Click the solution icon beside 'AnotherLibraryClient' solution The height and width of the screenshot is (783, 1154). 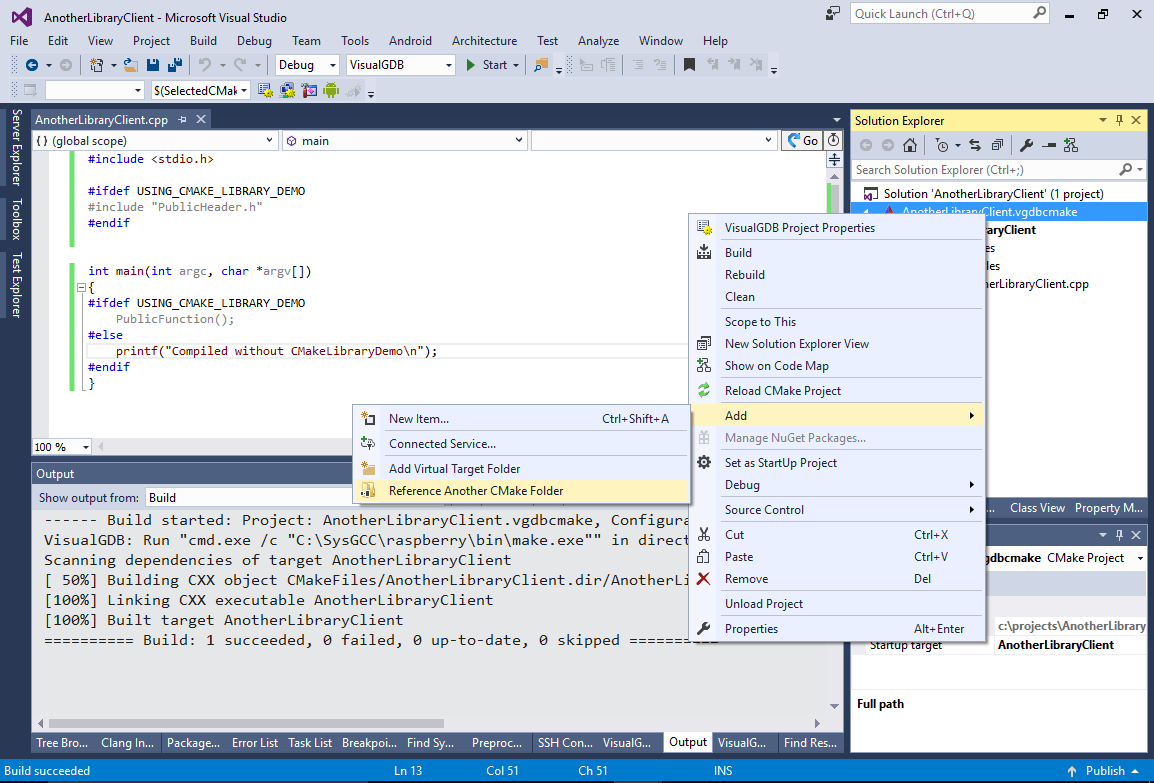point(870,194)
